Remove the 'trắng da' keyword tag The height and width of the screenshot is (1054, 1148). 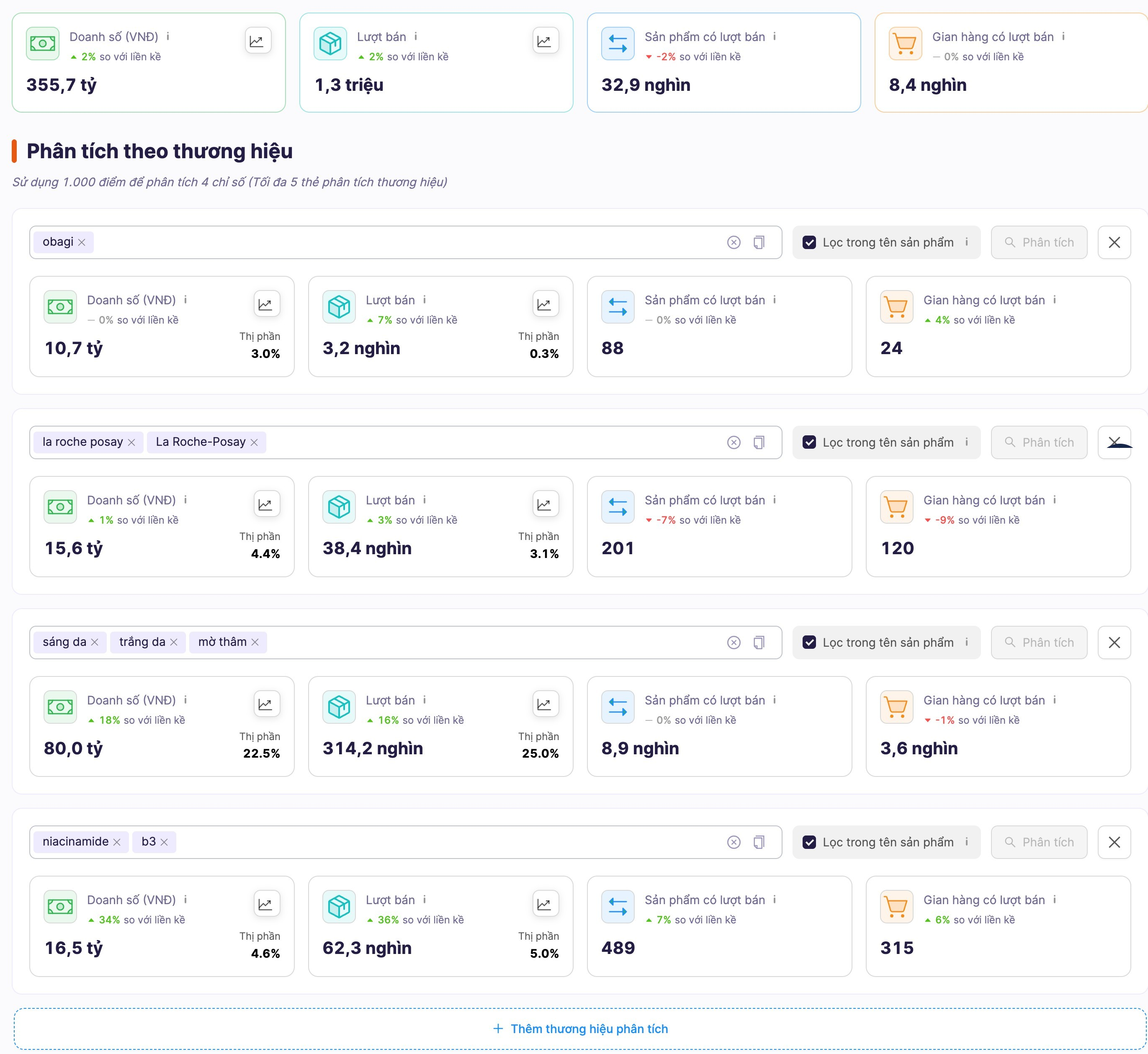pos(174,642)
